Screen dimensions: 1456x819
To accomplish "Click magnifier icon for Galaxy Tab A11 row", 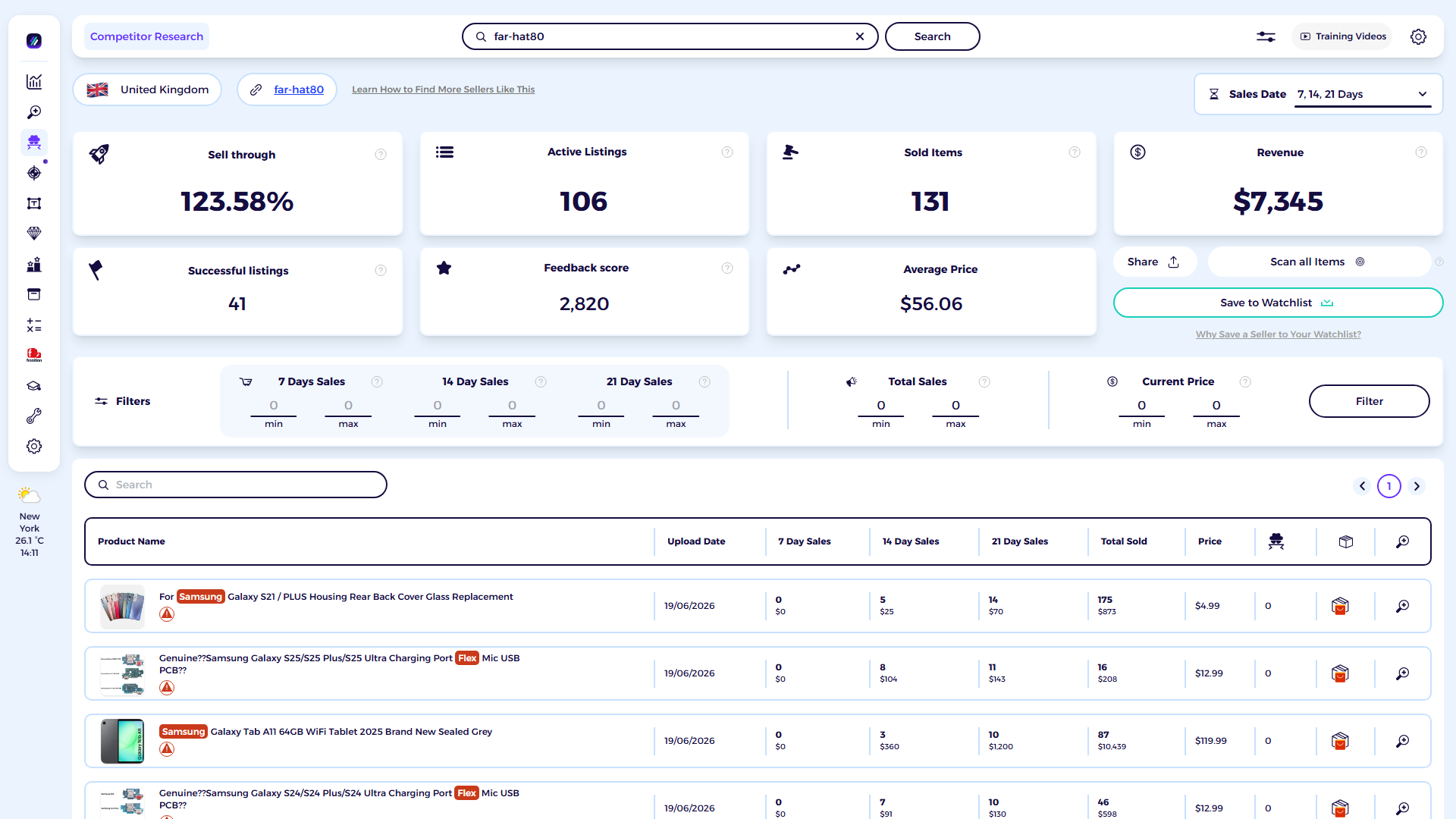I will point(1403,741).
